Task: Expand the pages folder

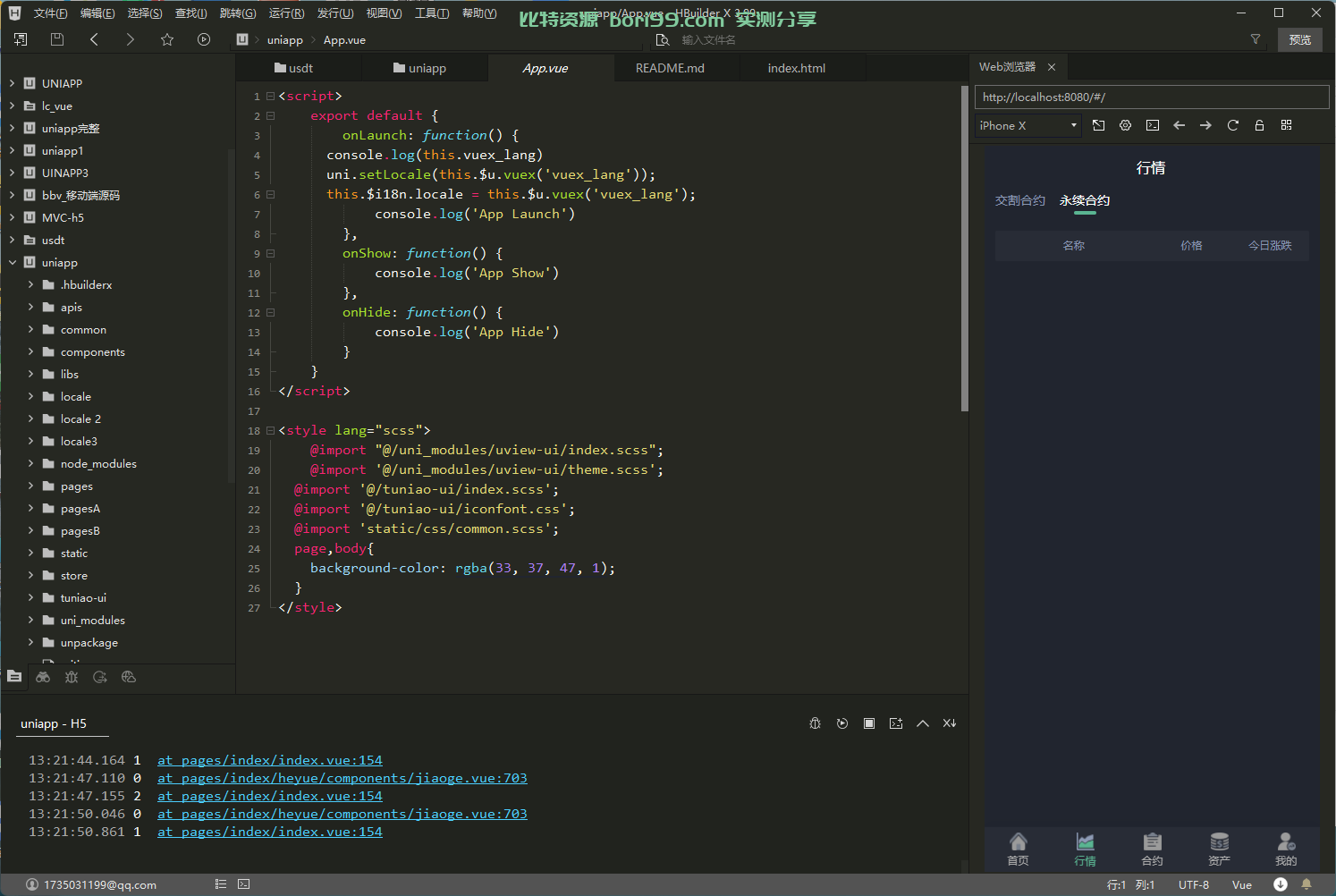Action: (x=30, y=486)
